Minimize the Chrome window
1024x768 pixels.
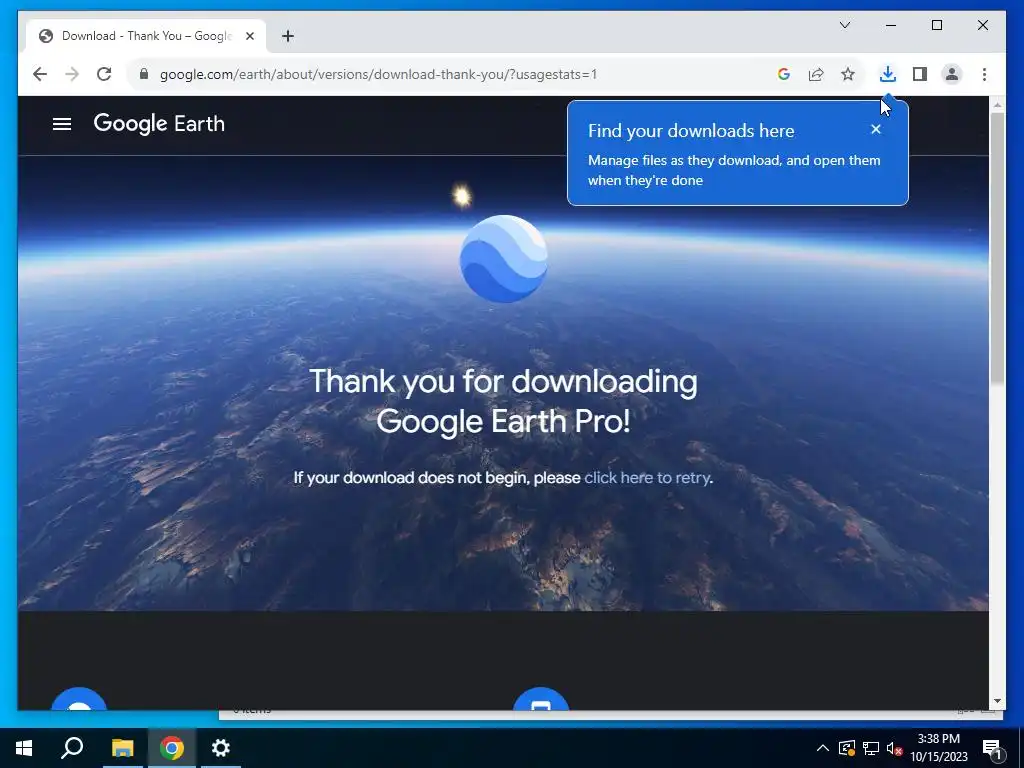tap(891, 25)
